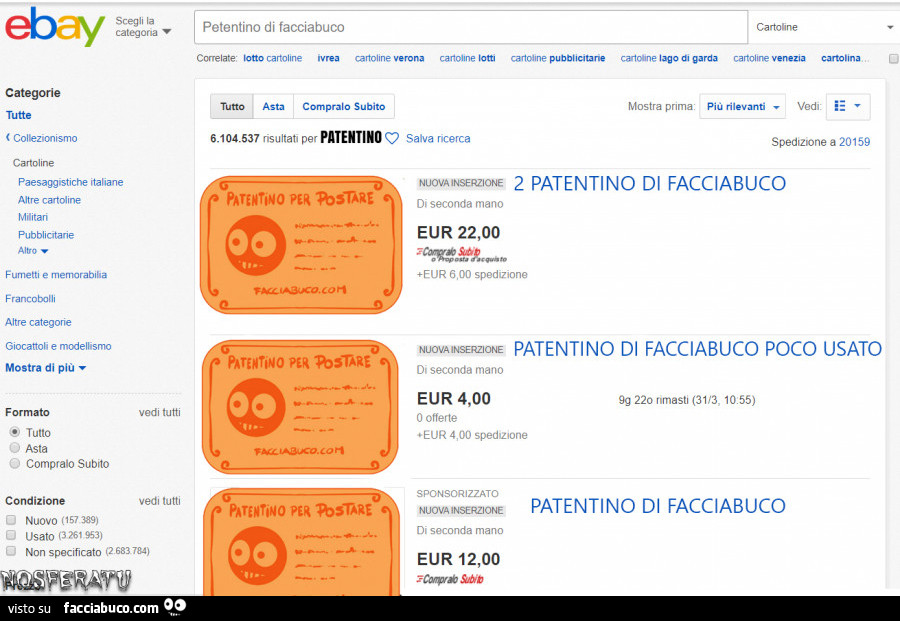Click the Compralo Subito badge on first listing
The image size is (900, 621).
[x=449, y=253]
